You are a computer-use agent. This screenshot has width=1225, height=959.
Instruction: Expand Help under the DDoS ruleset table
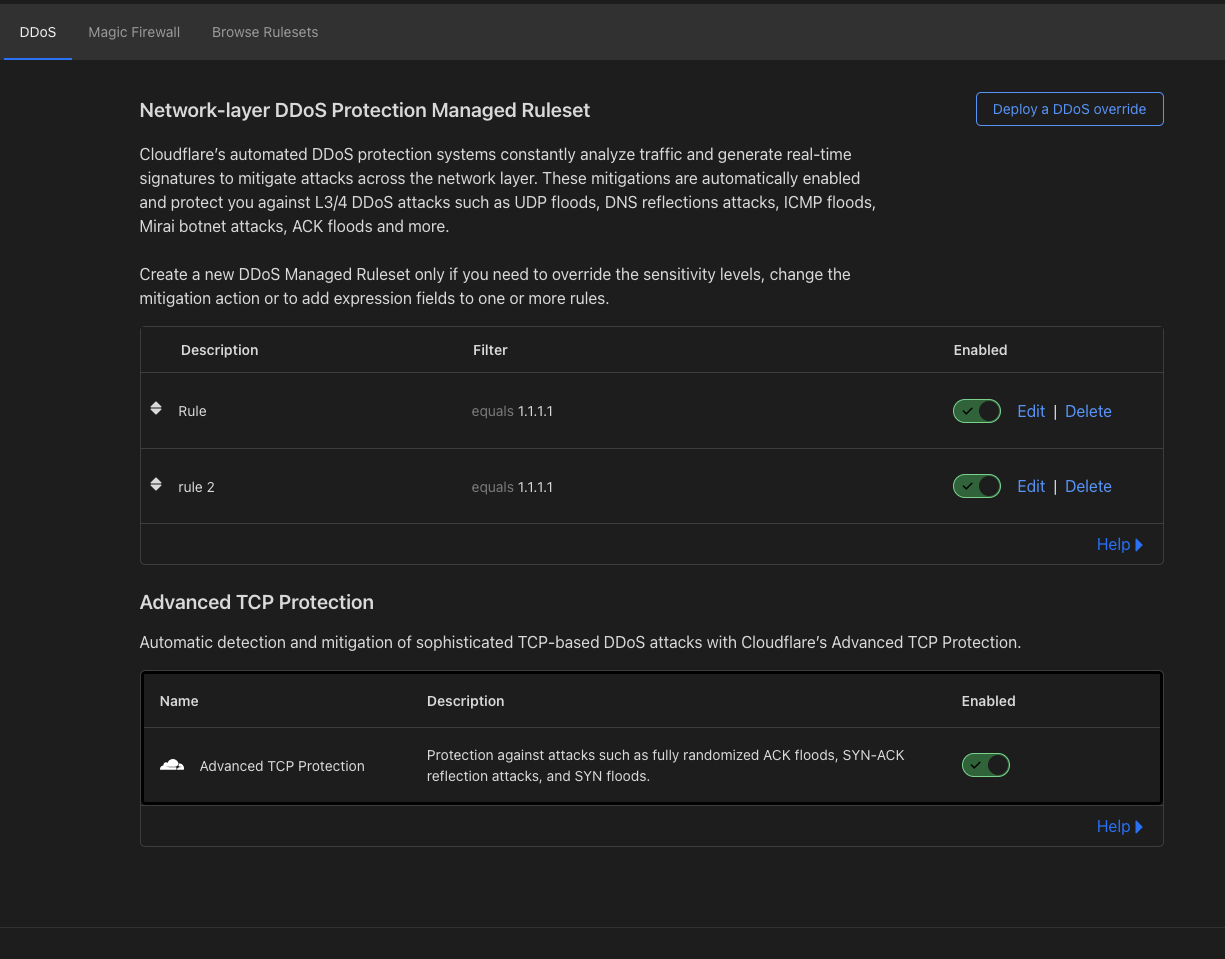[x=1119, y=545]
